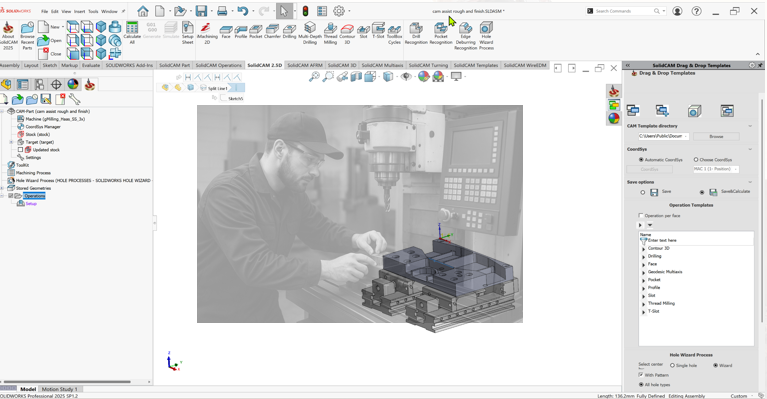
Task: Toggle the Operations folder checkbox
Action: pyautogui.click(x=10, y=196)
